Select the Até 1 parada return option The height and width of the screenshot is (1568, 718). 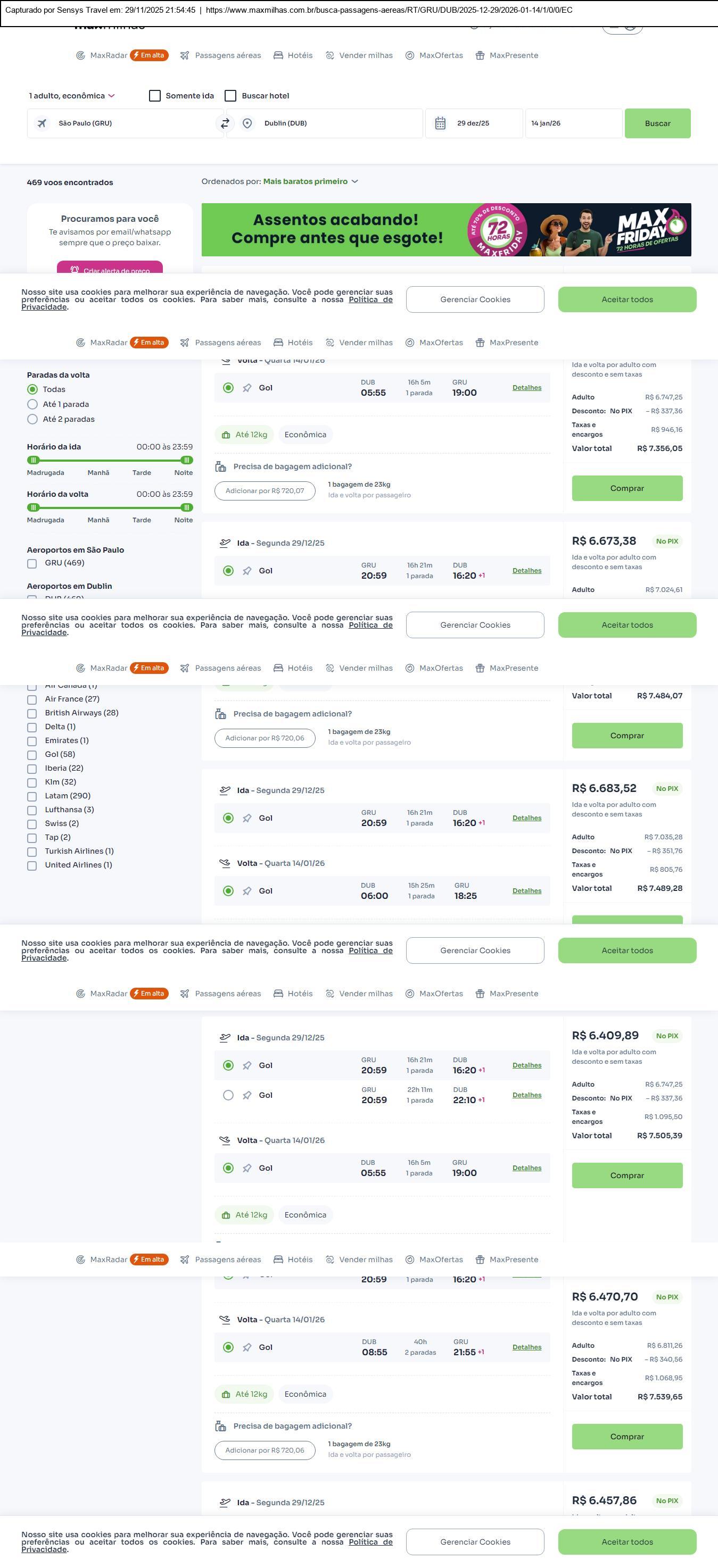coord(33,405)
